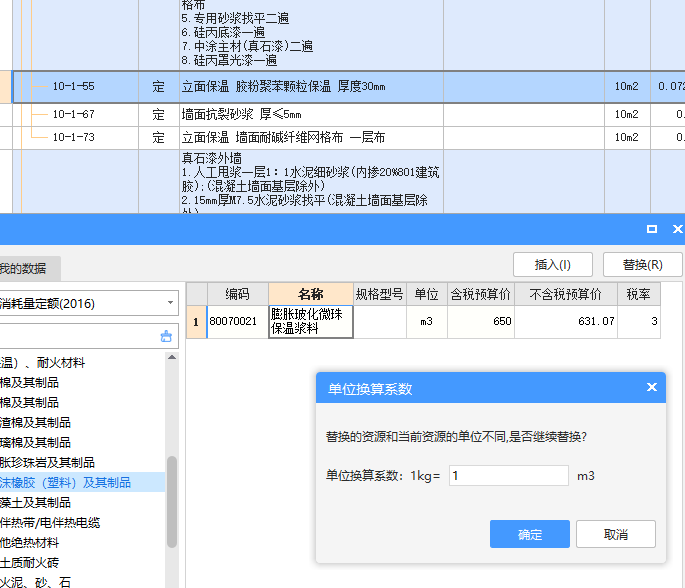Click the 650 tax-inclusive price cell

[x=481, y=322]
